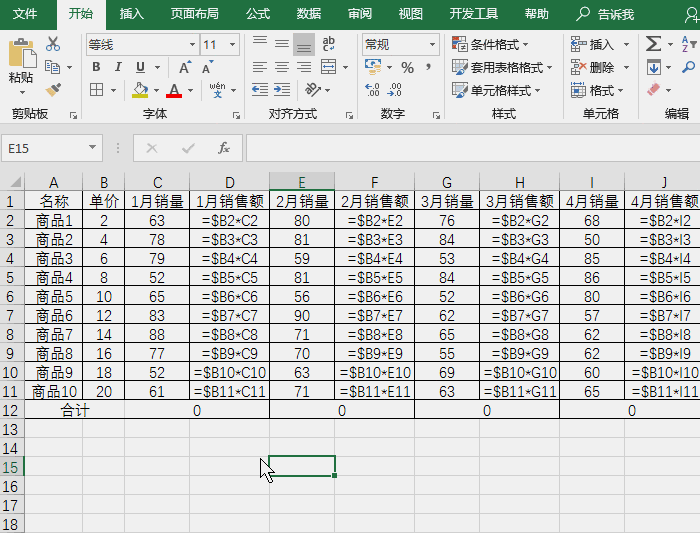Apply the red font color
The image size is (700, 533).
(174, 90)
